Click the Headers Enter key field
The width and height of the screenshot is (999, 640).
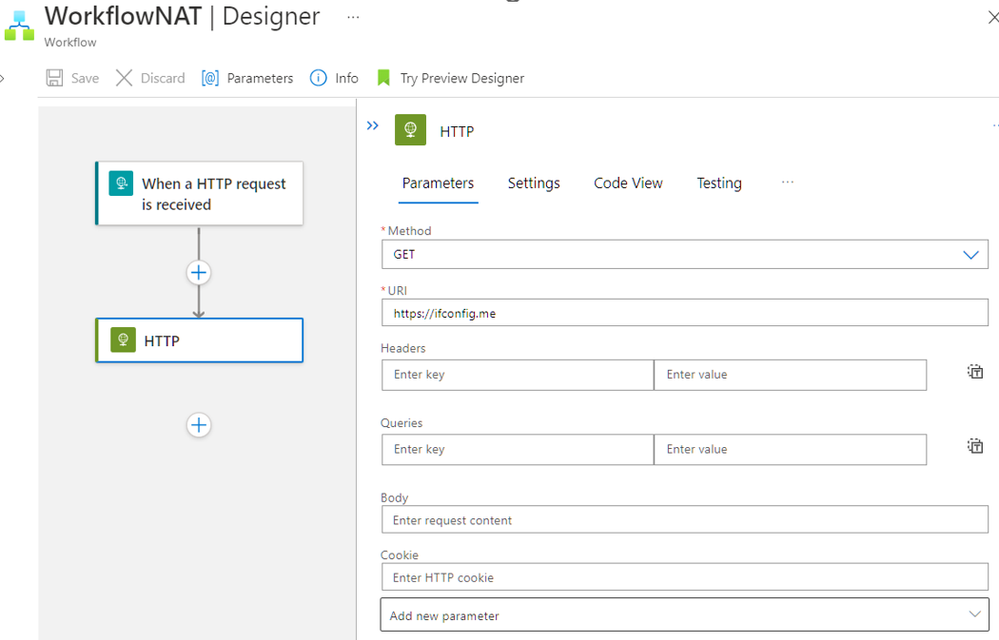pos(517,374)
